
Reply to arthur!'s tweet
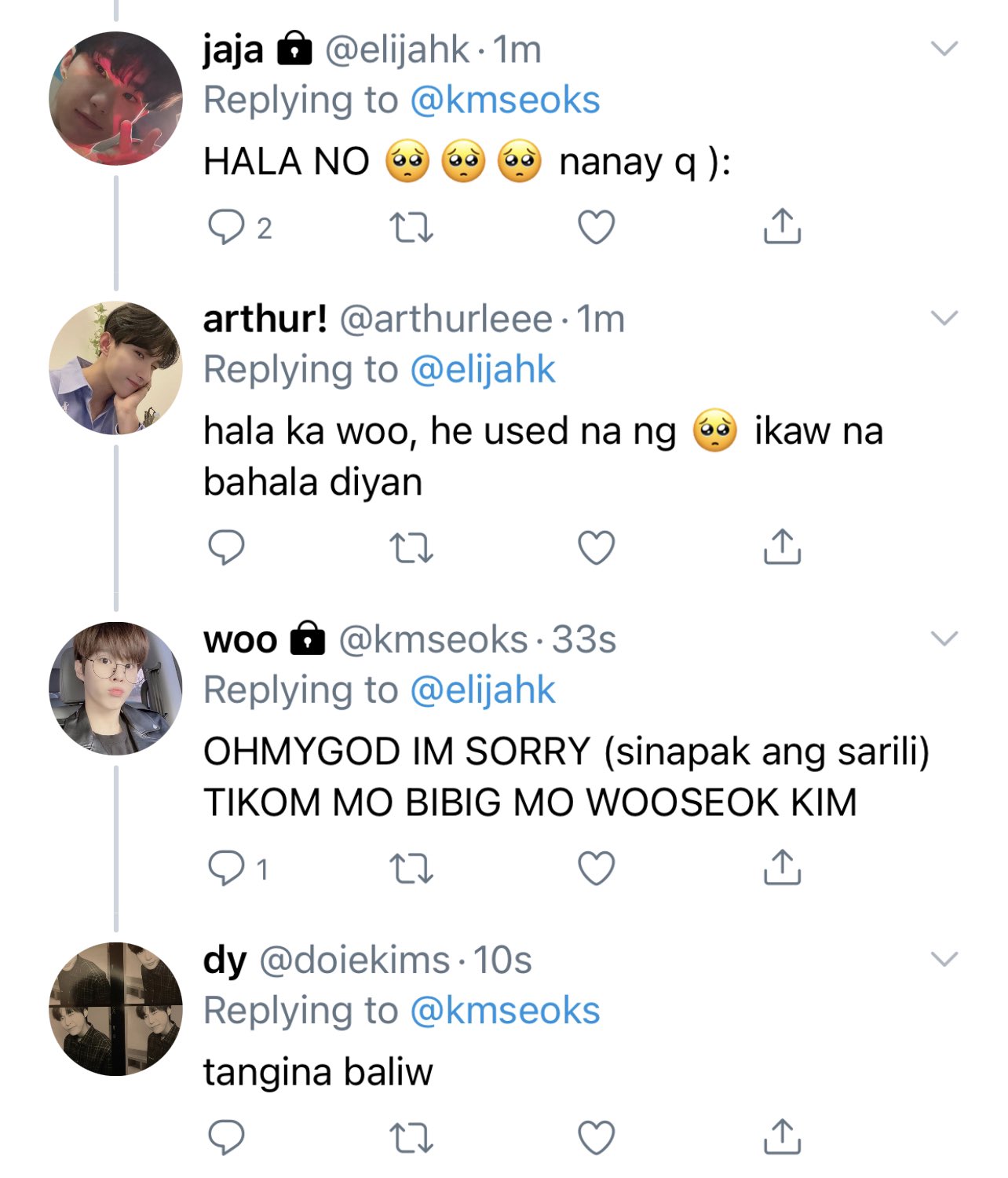pos(226,548)
